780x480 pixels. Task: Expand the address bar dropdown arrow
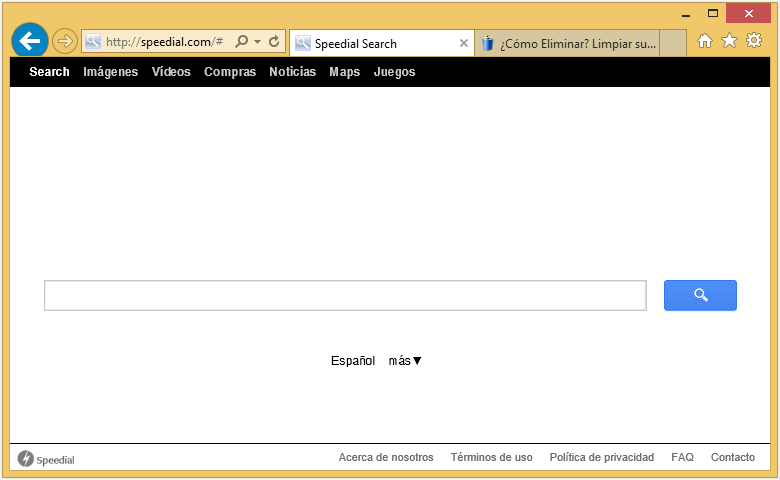tap(257, 41)
